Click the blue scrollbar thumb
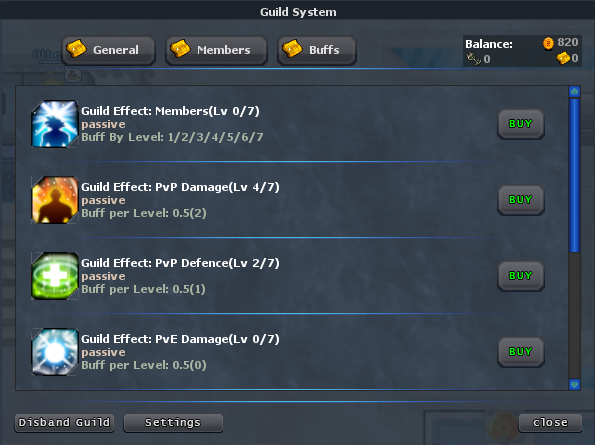This screenshot has height=445, width=595. (x=575, y=175)
